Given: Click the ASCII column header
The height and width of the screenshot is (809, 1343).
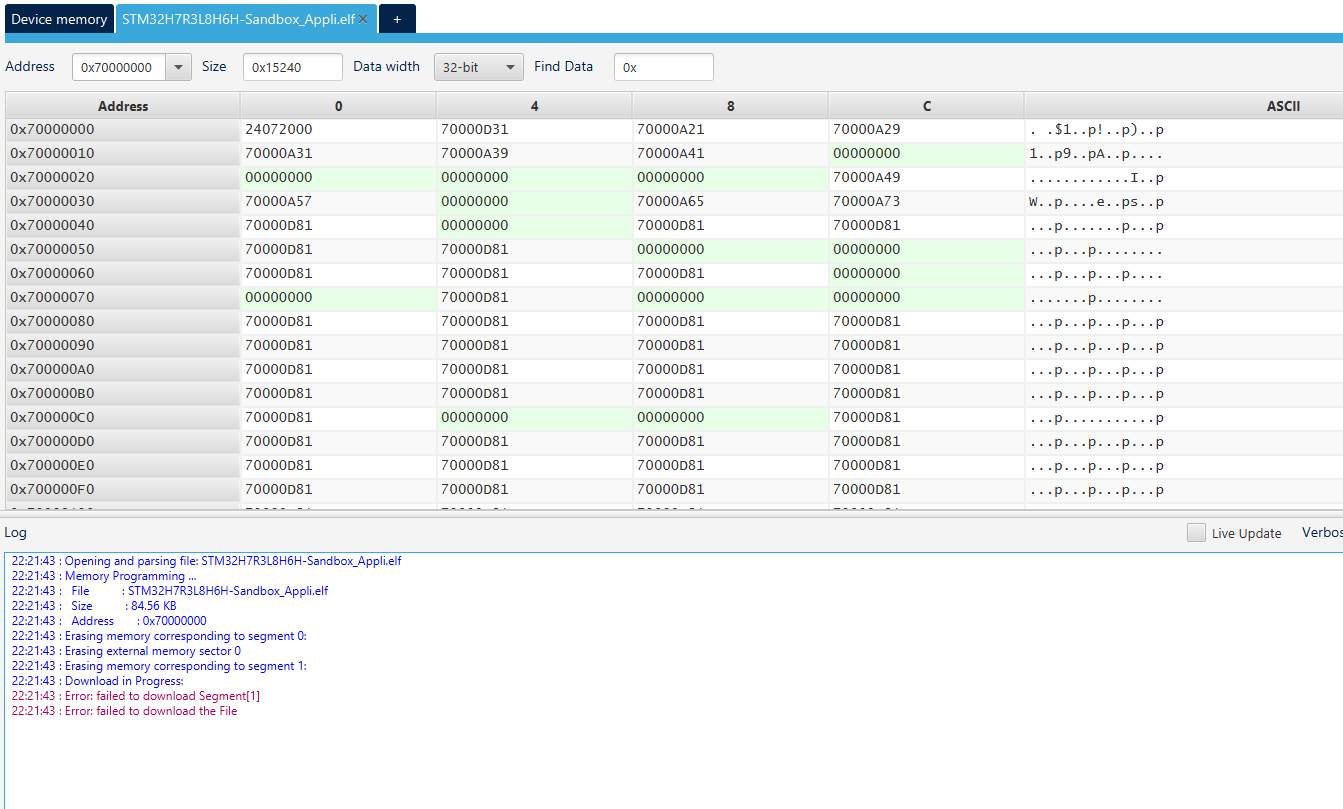Looking at the screenshot, I should click(1283, 105).
